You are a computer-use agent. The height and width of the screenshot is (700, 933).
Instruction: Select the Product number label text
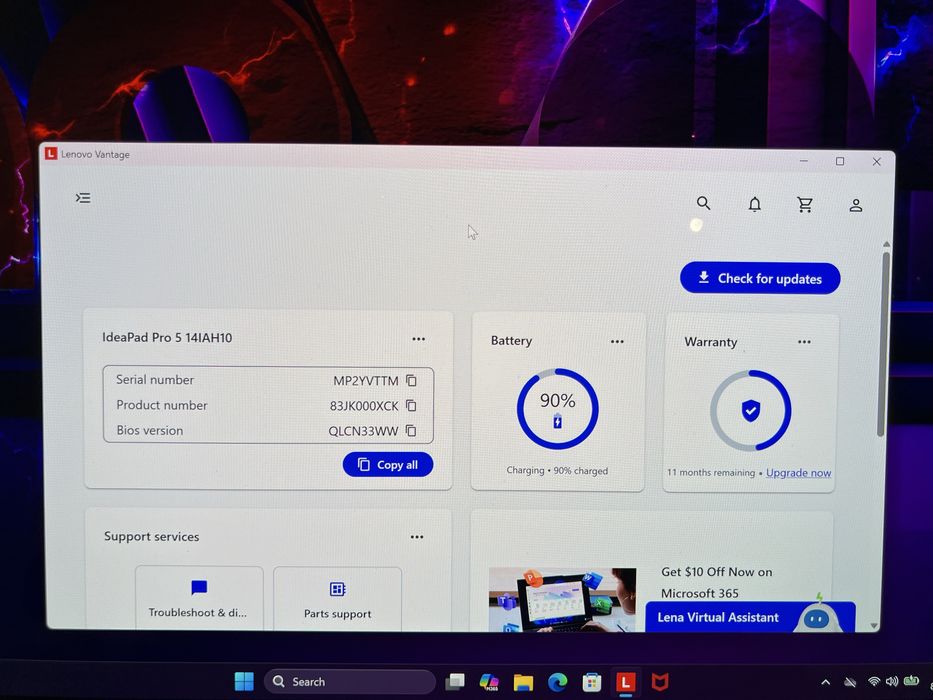pyautogui.click(x=162, y=405)
